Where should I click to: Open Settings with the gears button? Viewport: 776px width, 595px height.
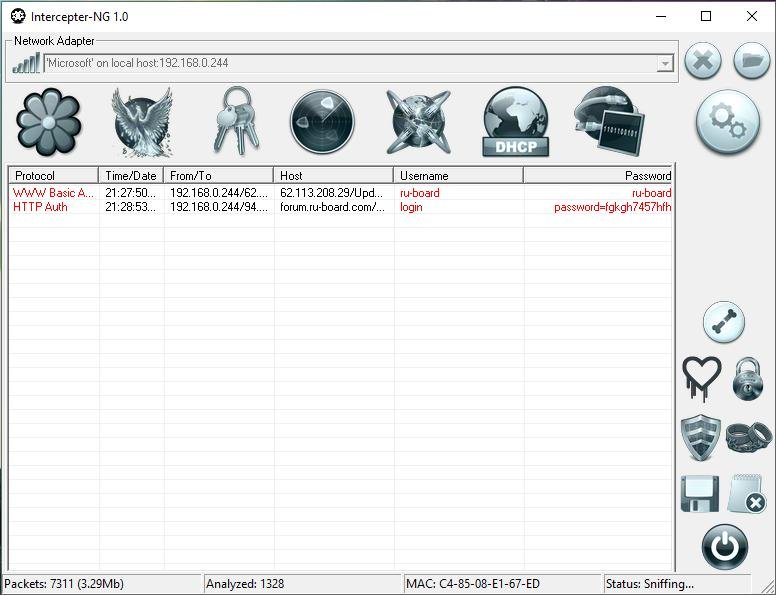tap(728, 121)
